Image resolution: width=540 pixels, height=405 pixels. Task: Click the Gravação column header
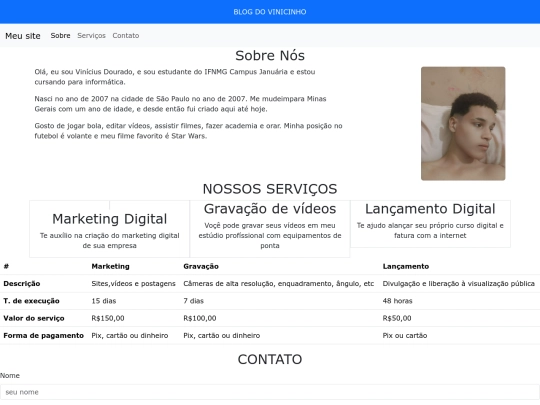(201, 266)
